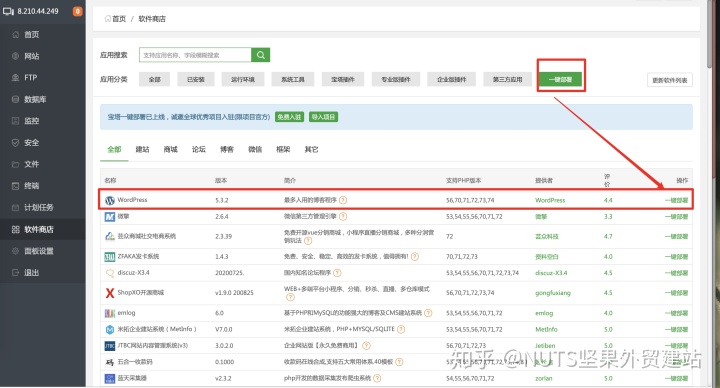Viewport: 720px width, 388px height.
Task: Open the MetInfo provider link
Action: [546, 329]
